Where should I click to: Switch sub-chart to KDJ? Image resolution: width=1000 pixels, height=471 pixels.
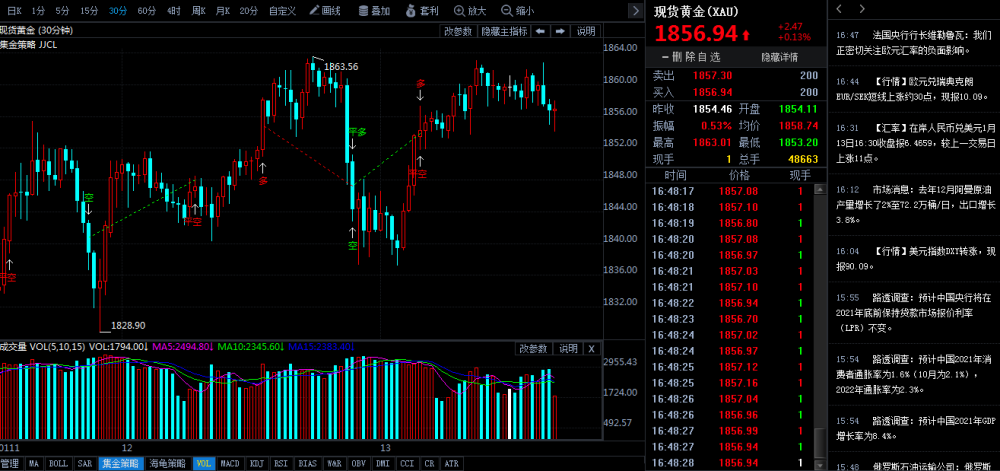pos(257,463)
